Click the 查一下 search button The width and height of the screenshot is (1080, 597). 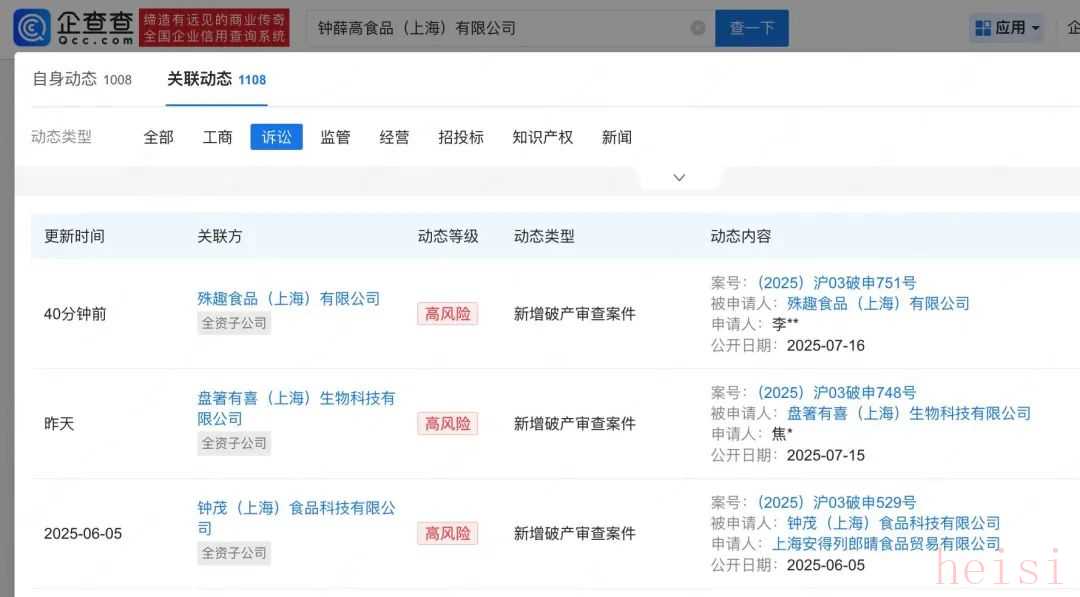click(751, 28)
